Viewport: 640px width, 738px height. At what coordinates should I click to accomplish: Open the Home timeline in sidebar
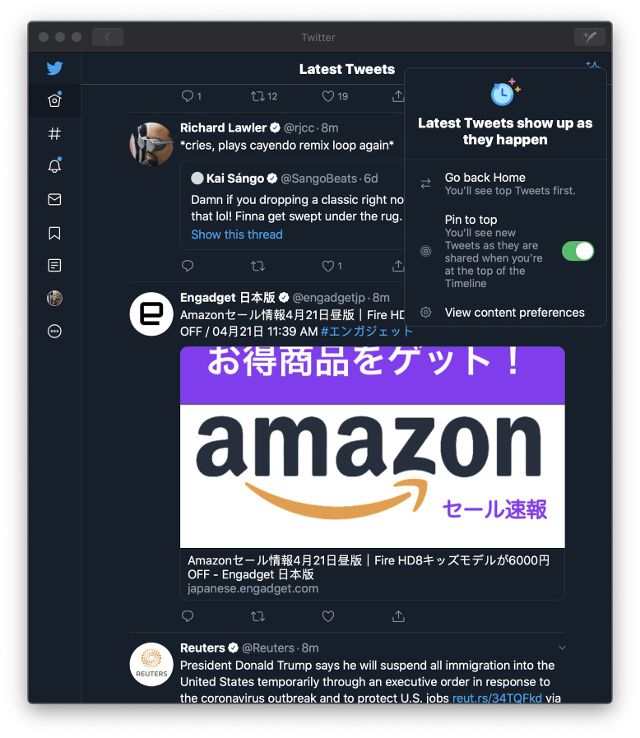coord(55,100)
